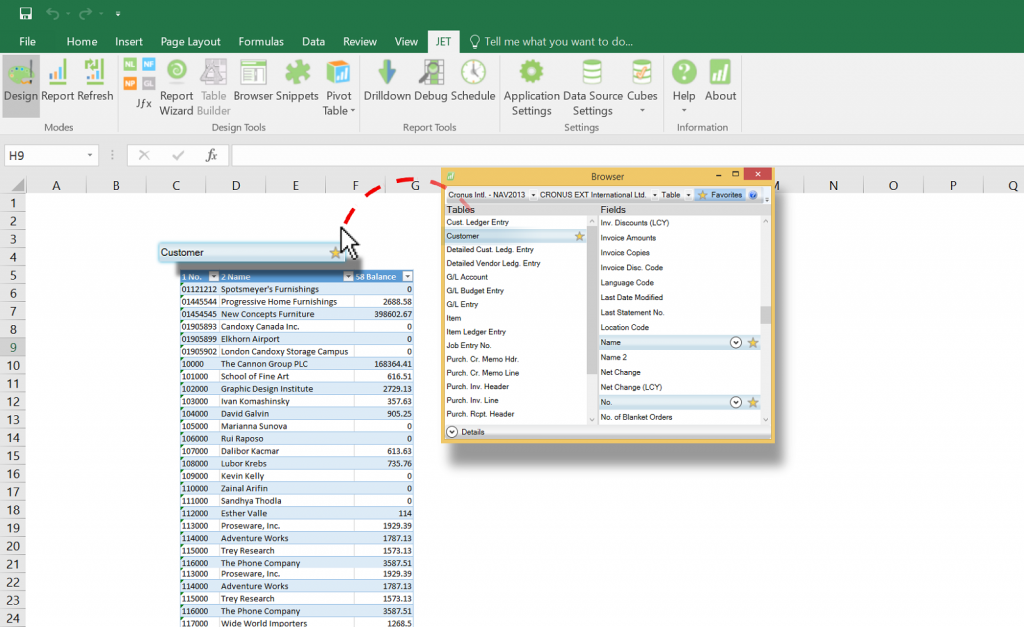Switch to the Page Layout ribbon tab

click(x=190, y=42)
